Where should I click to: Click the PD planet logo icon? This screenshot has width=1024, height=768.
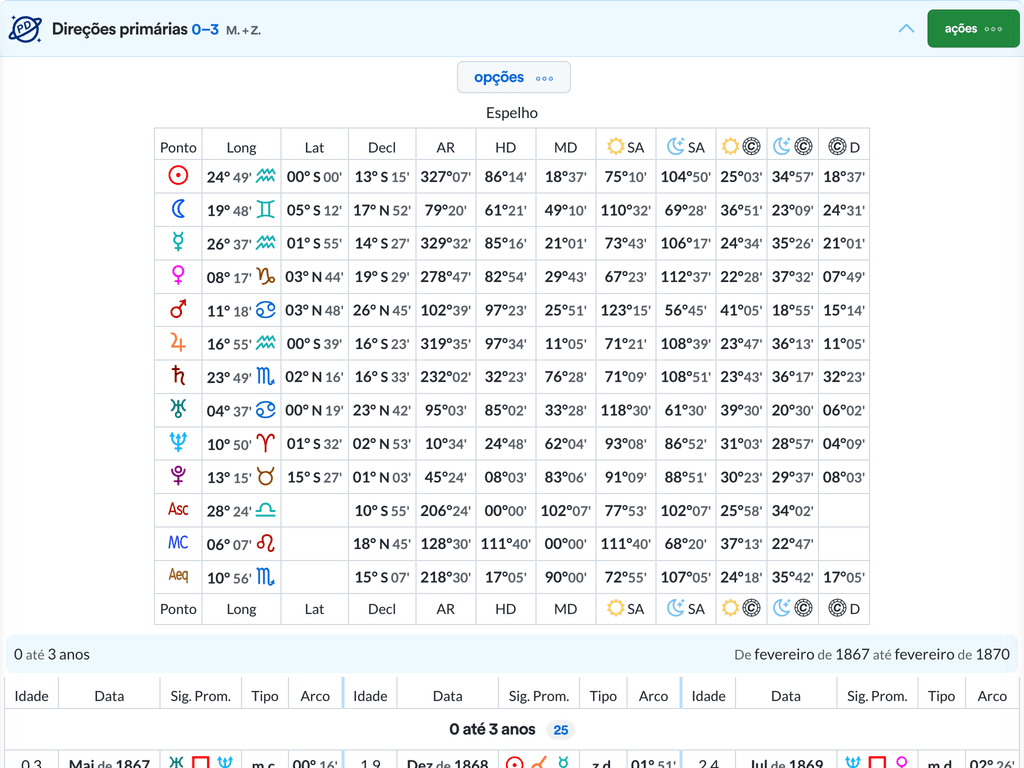pyautogui.click(x=25, y=29)
